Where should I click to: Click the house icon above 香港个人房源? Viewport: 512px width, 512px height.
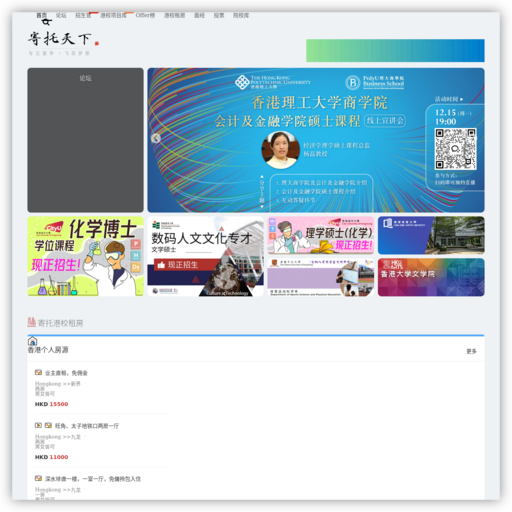32,341
